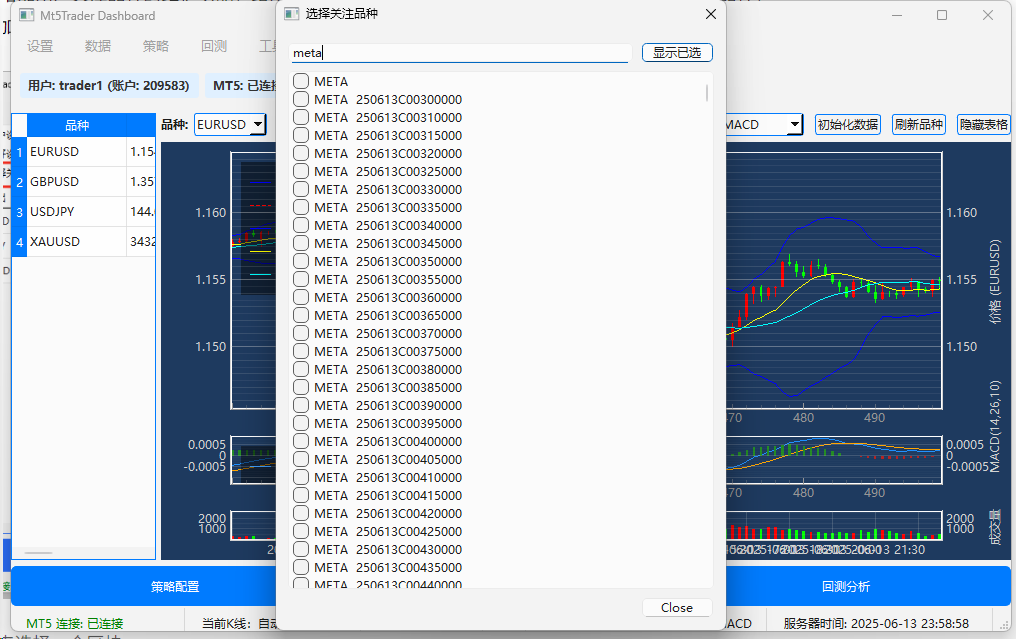Tick checkbox for META 250613C00410000

point(301,477)
